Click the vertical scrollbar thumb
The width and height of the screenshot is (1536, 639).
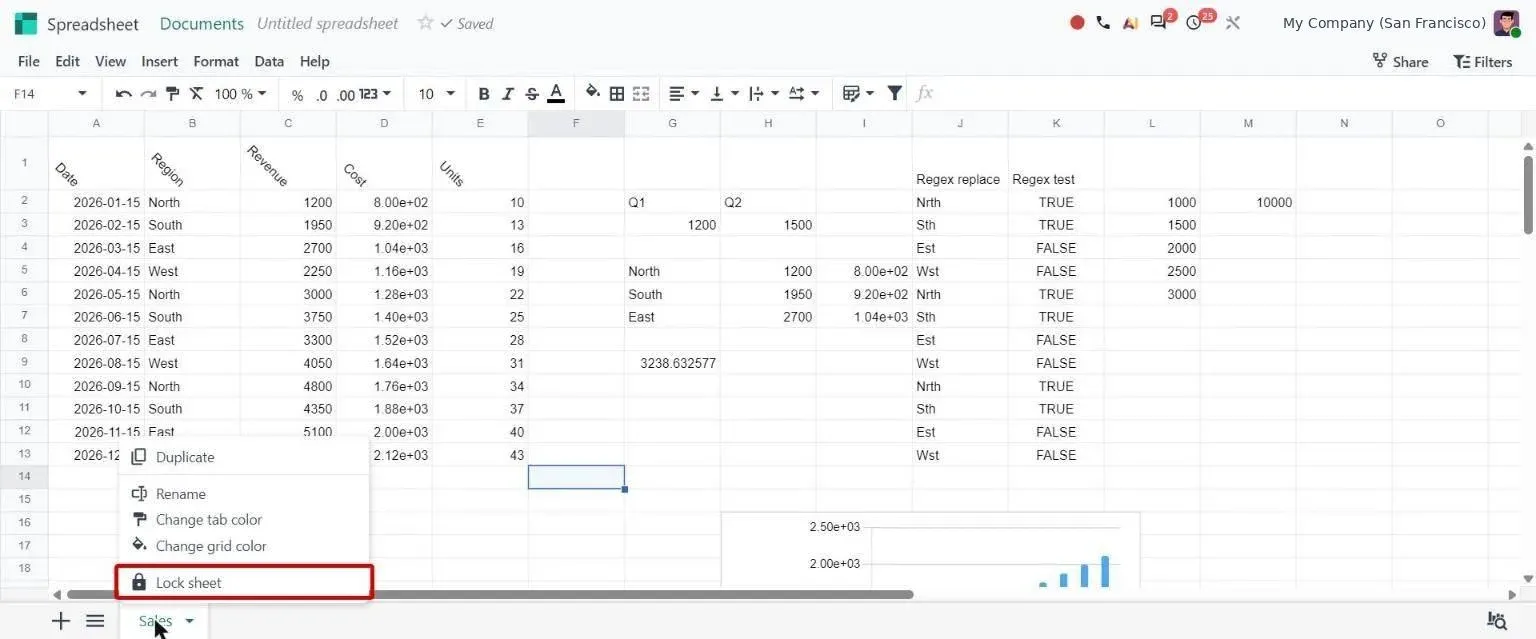point(1528,195)
